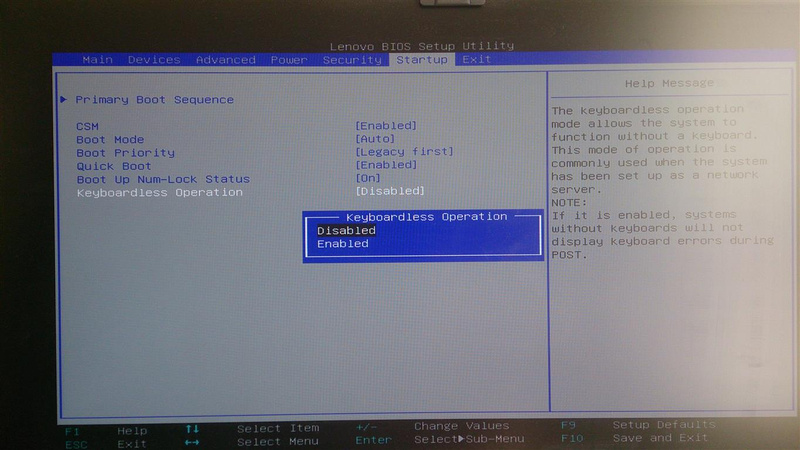
Task: Change CSM value [Enabled]
Action: tap(386, 126)
